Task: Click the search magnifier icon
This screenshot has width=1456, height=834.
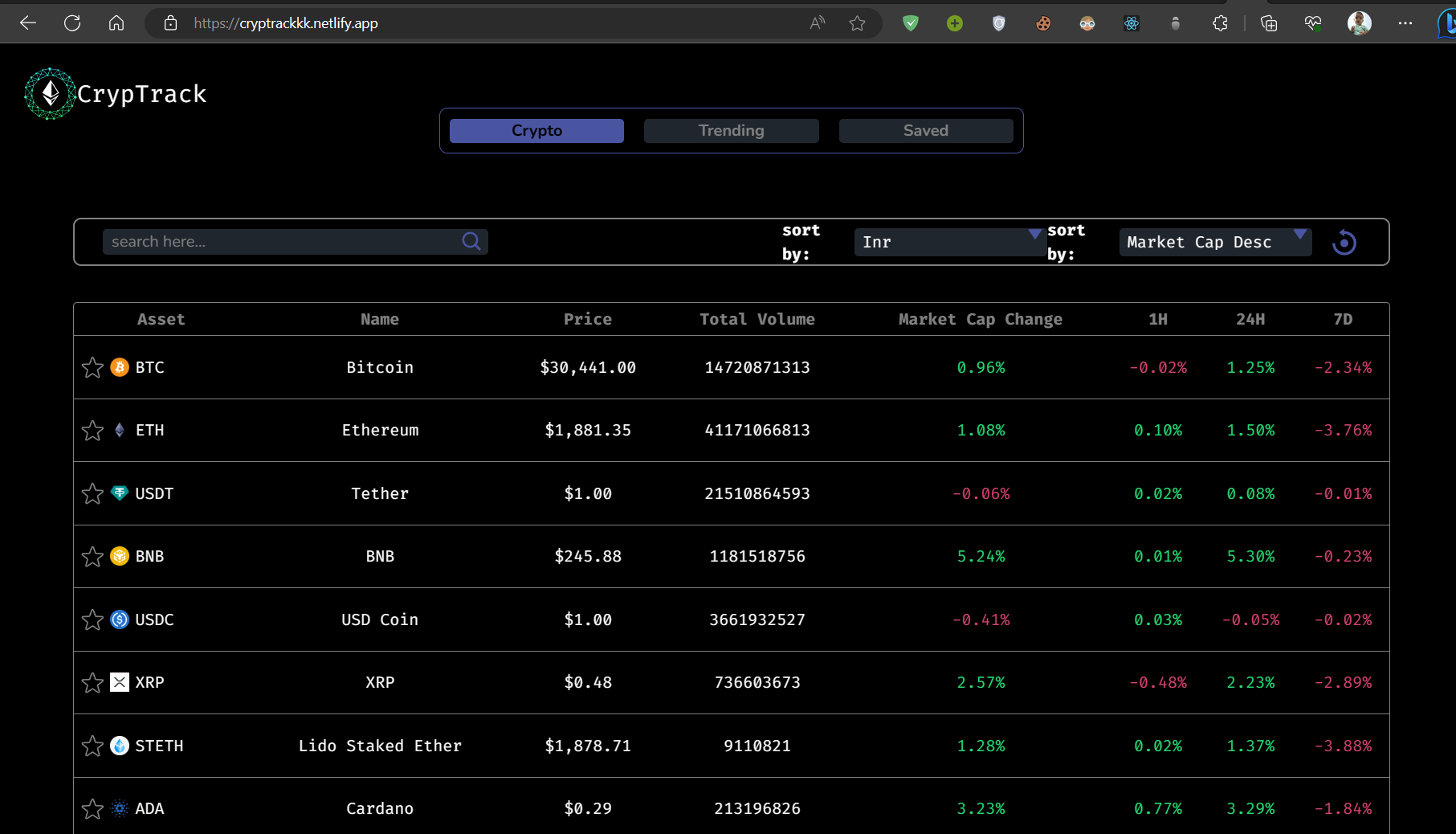Action: [x=471, y=241]
